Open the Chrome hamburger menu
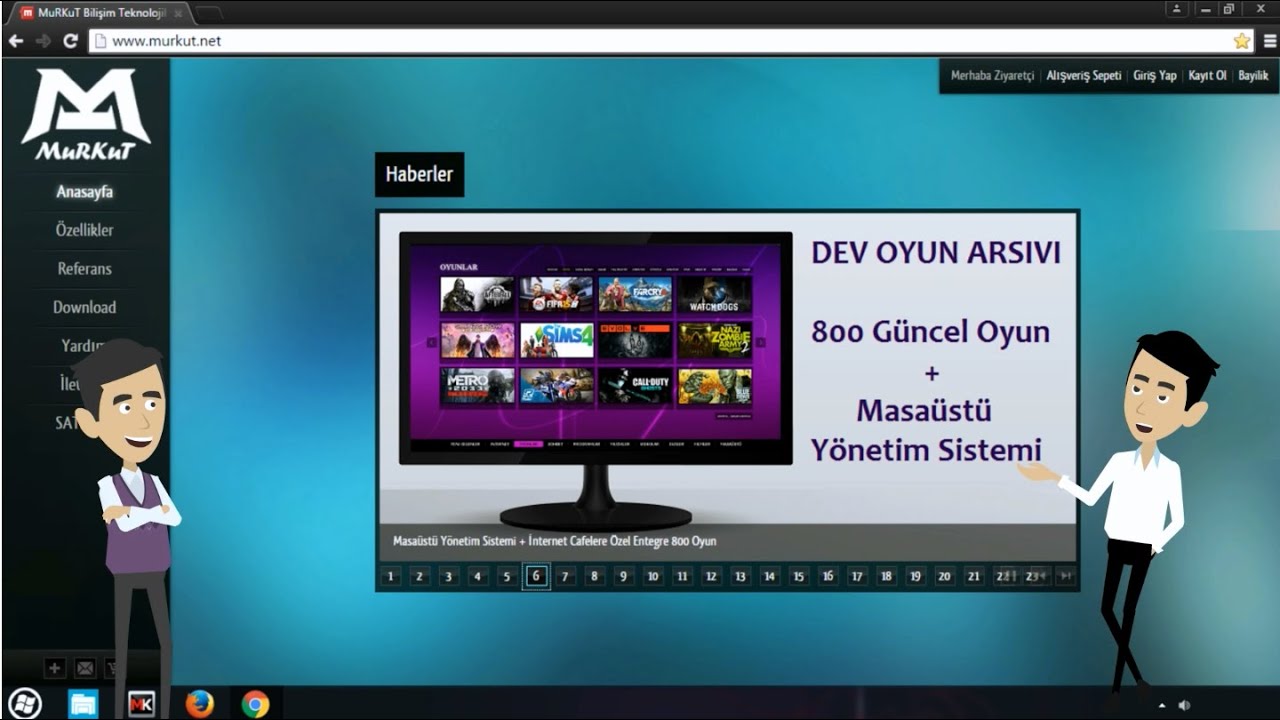1280x720 pixels. click(1270, 41)
